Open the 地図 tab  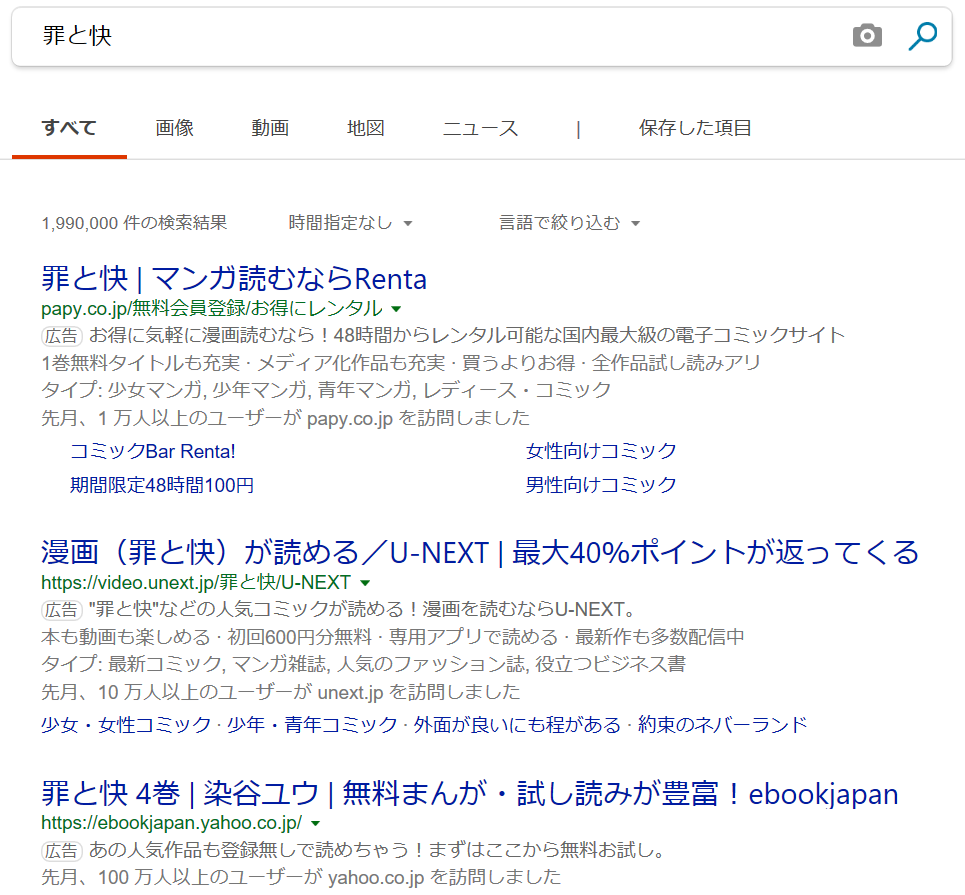click(366, 128)
